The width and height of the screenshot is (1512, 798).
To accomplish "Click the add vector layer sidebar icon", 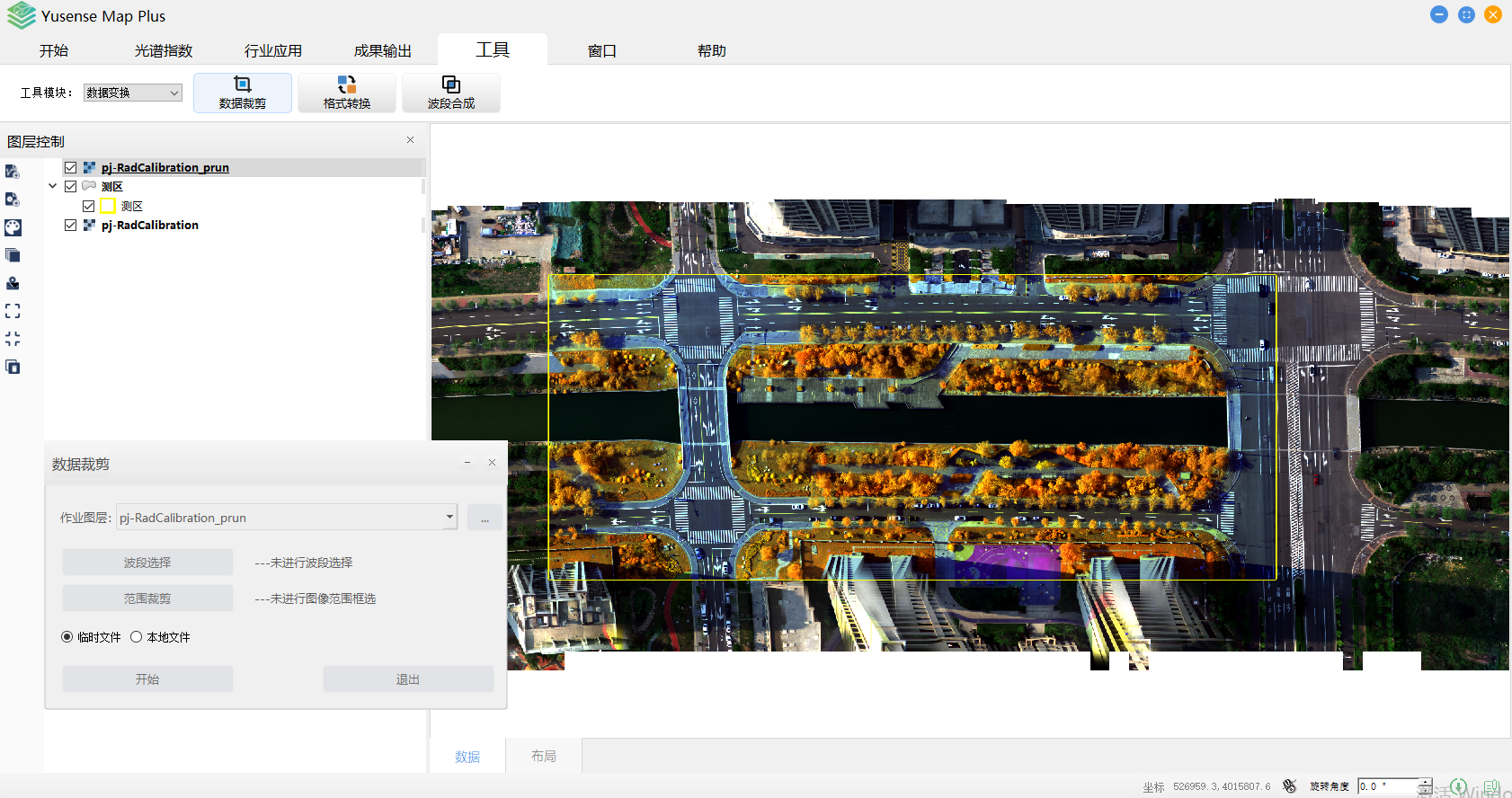I will tap(13, 172).
